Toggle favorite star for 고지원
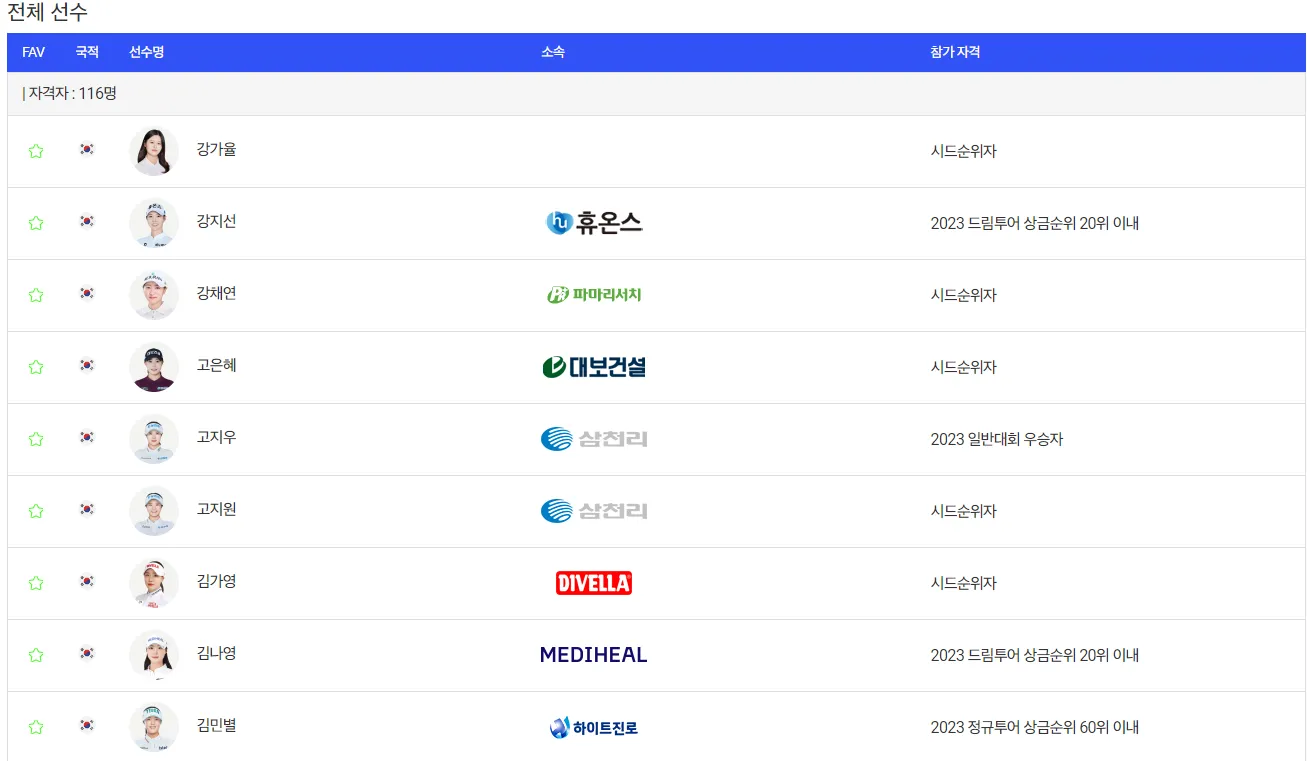This screenshot has height=761, width=1307. coord(36,512)
